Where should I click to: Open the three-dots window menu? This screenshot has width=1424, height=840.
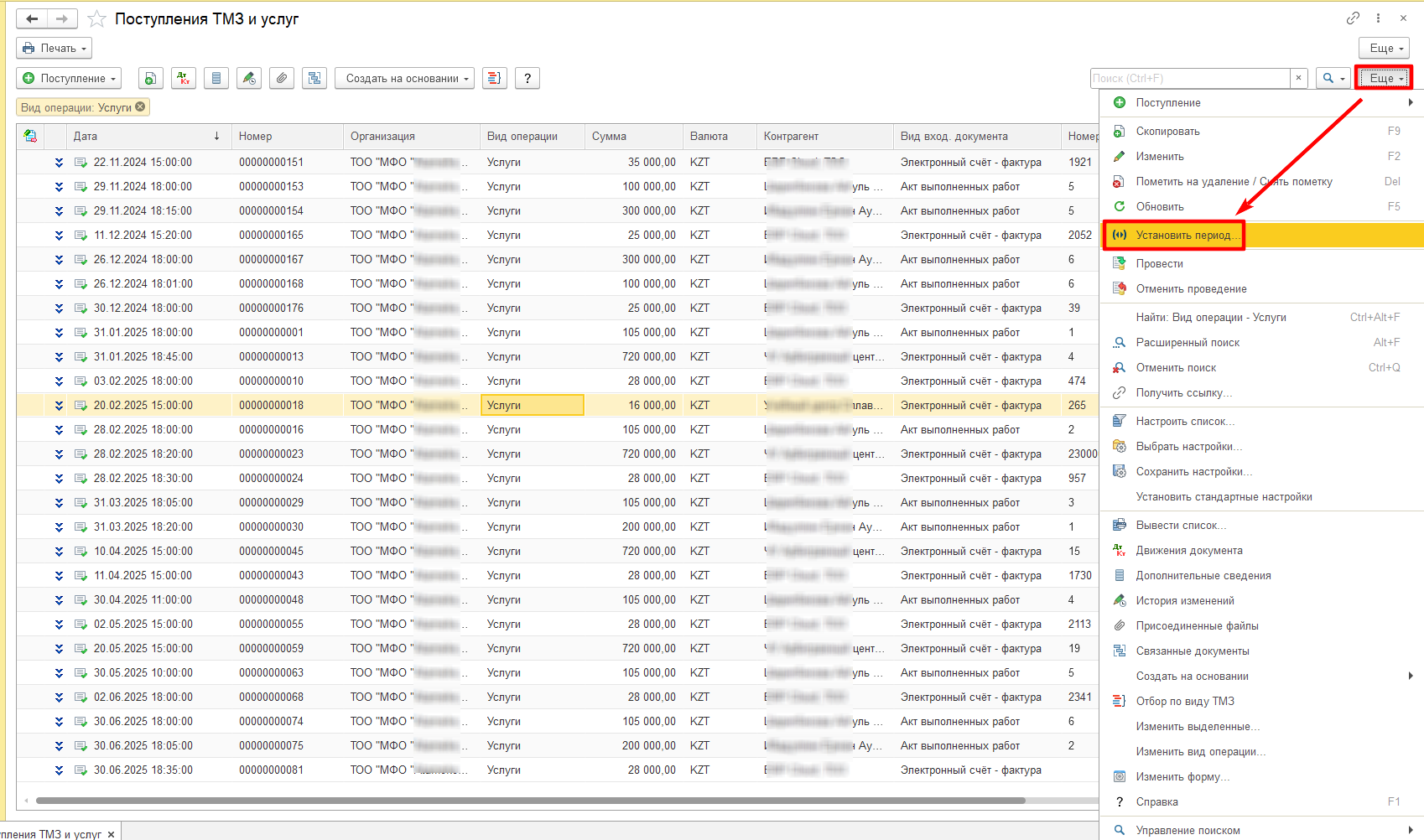(1378, 18)
